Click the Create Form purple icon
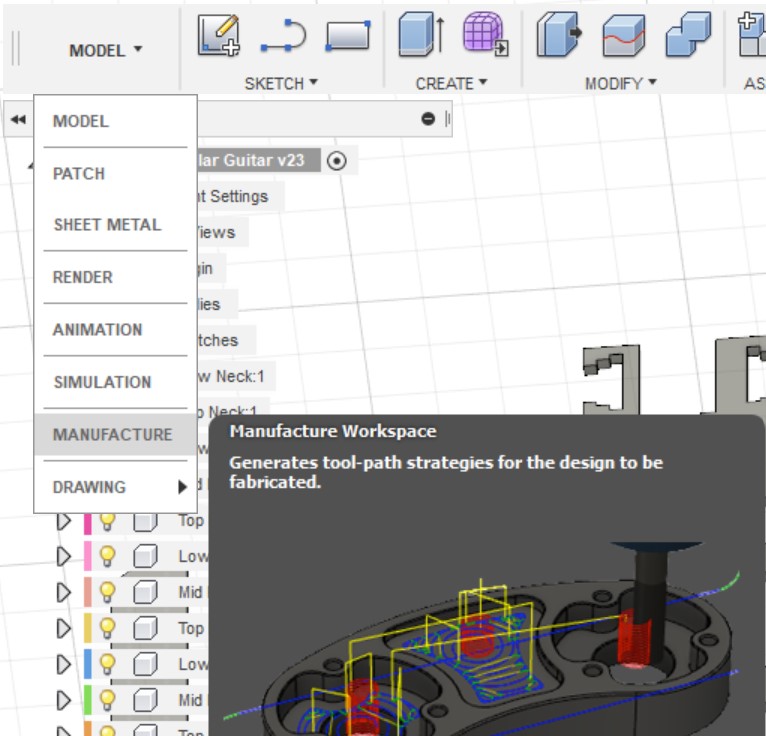Viewport: 766px width, 736px height. [486, 34]
